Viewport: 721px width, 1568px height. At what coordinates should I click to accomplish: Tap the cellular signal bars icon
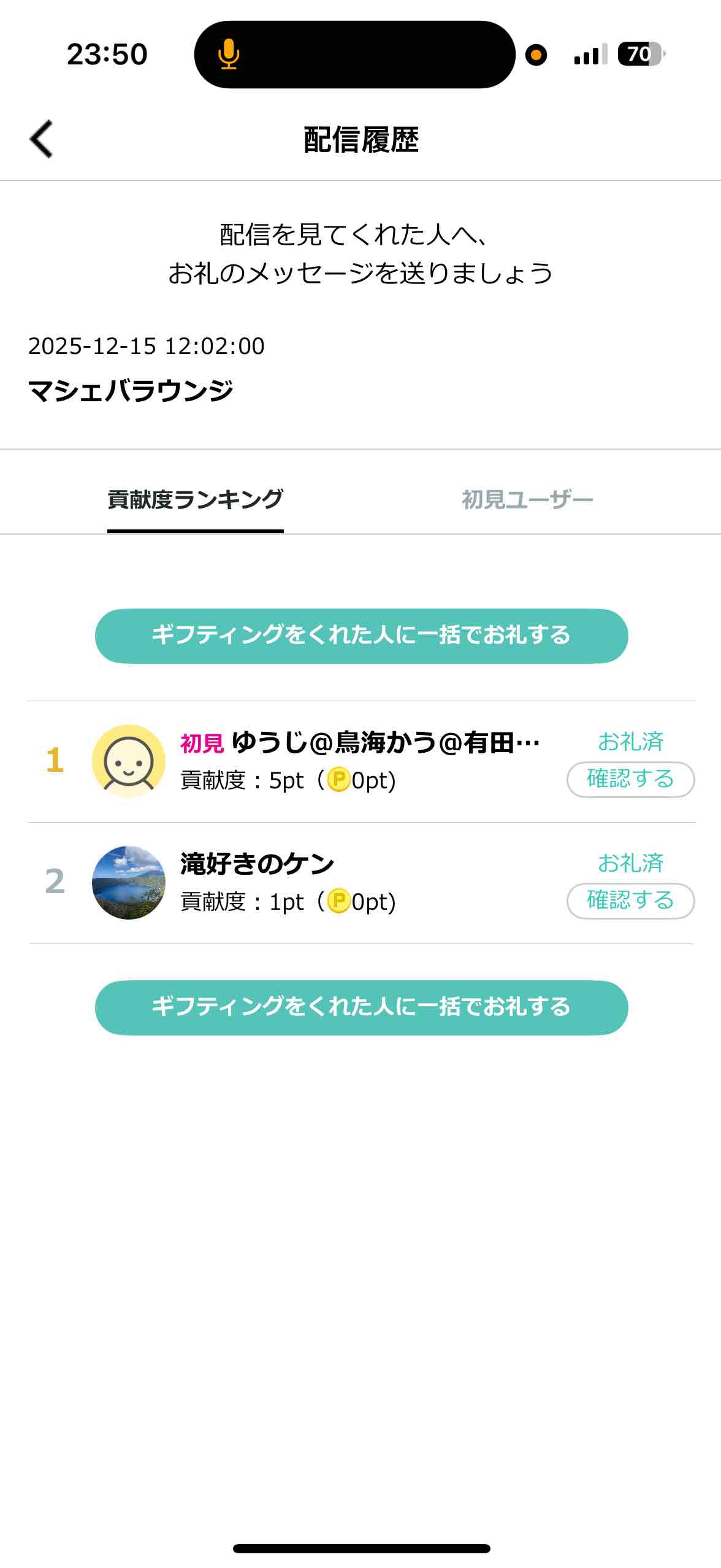point(590,55)
